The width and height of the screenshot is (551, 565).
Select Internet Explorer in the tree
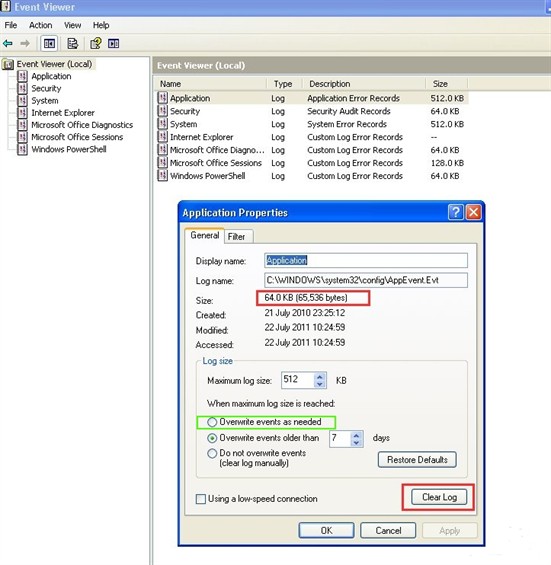(63, 113)
